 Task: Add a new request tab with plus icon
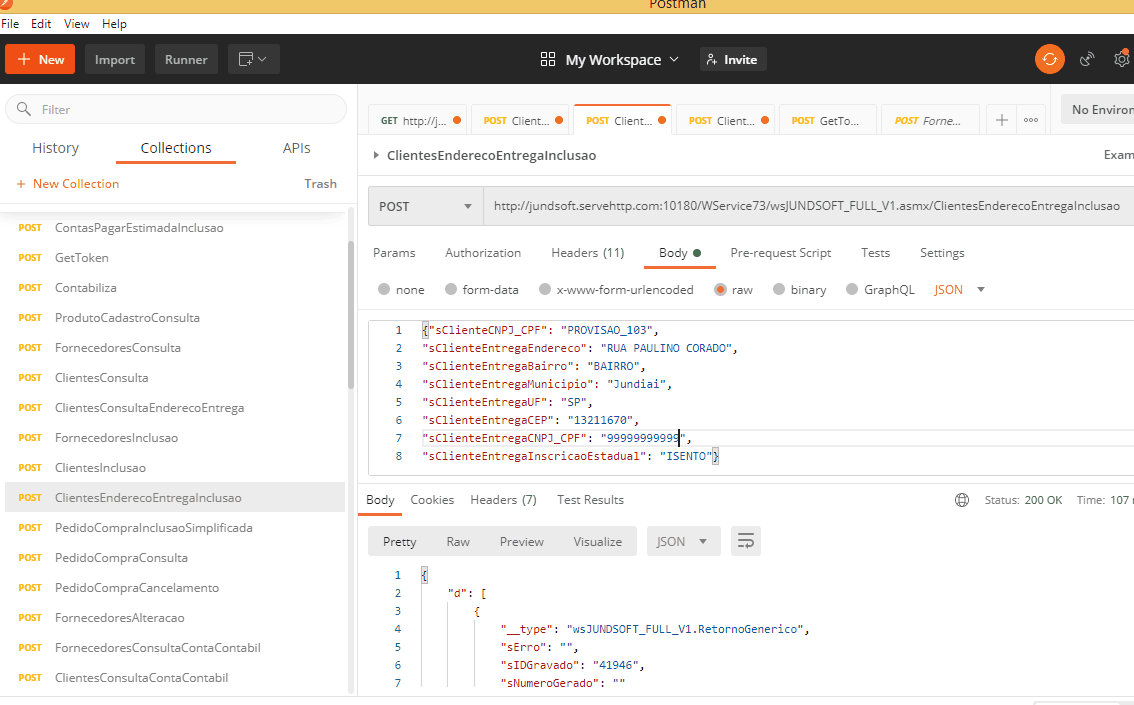pos(1001,120)
